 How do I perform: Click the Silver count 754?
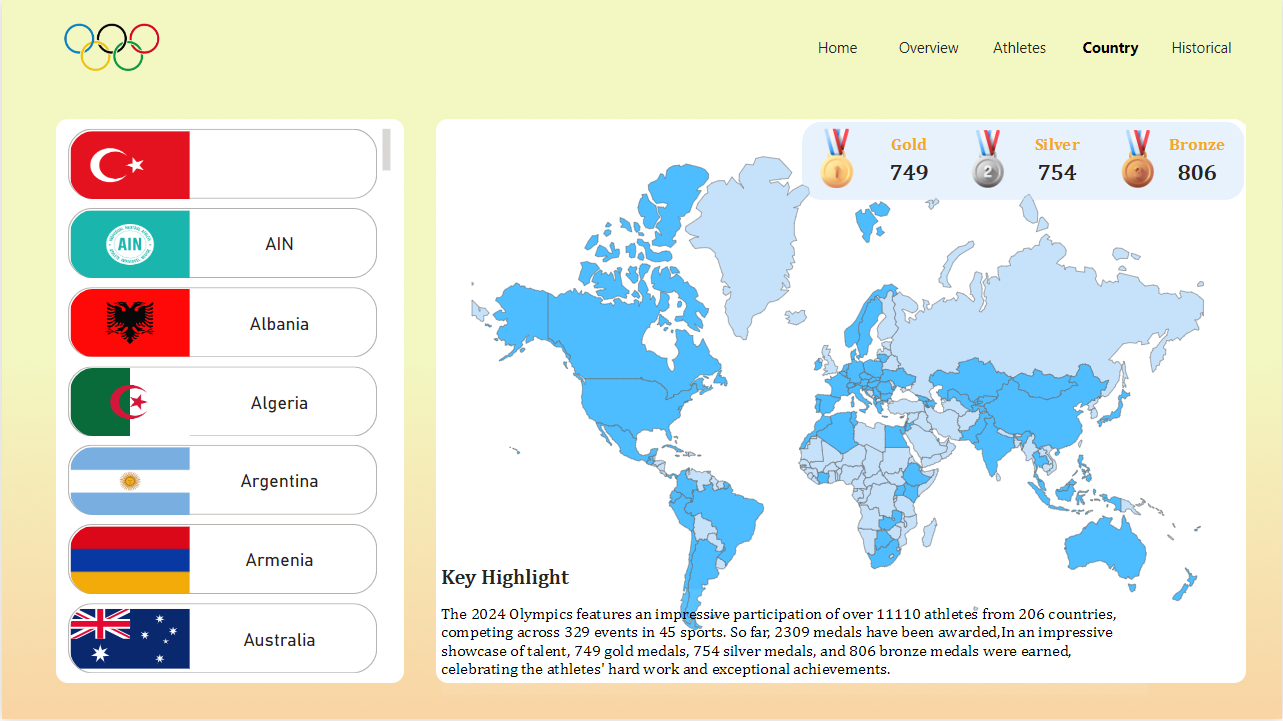point(1057,173)
